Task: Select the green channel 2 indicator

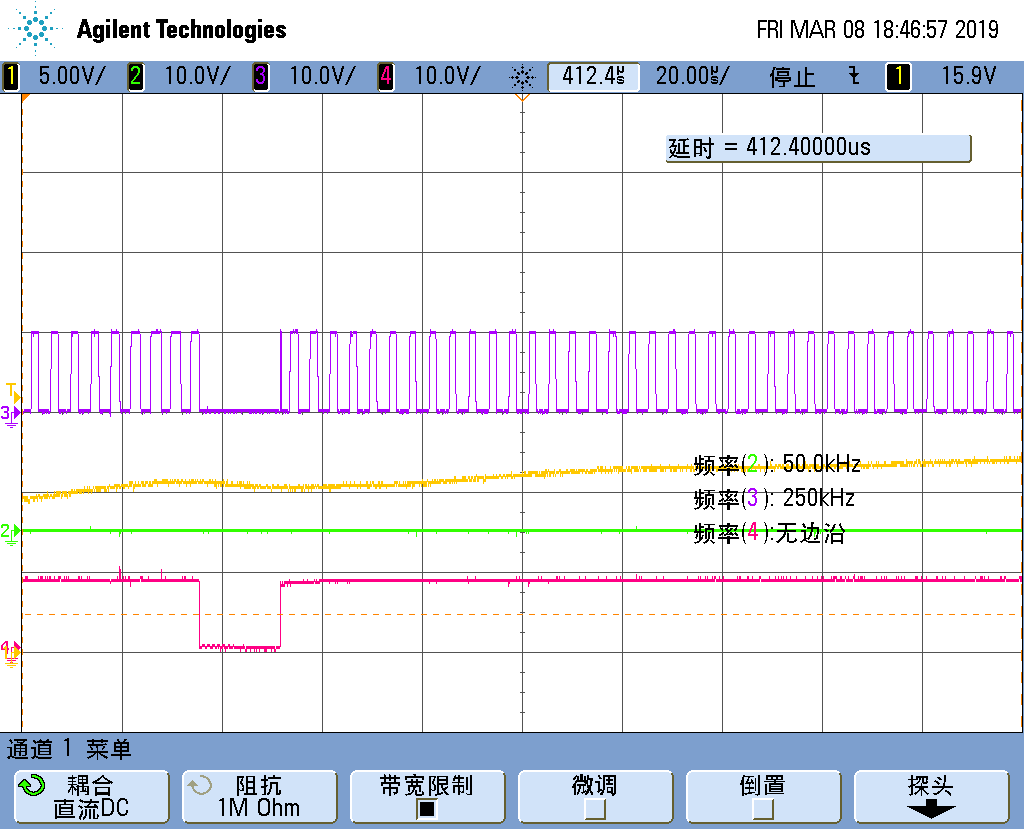Action: point(135,76)
